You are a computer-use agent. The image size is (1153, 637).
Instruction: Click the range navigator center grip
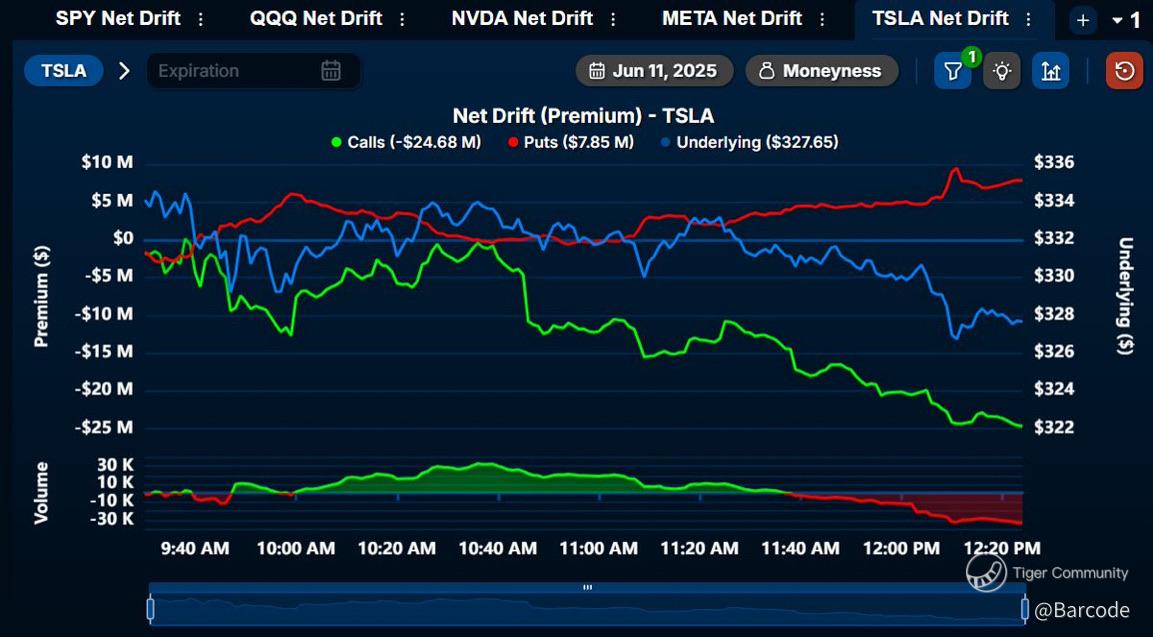point(588,588)
